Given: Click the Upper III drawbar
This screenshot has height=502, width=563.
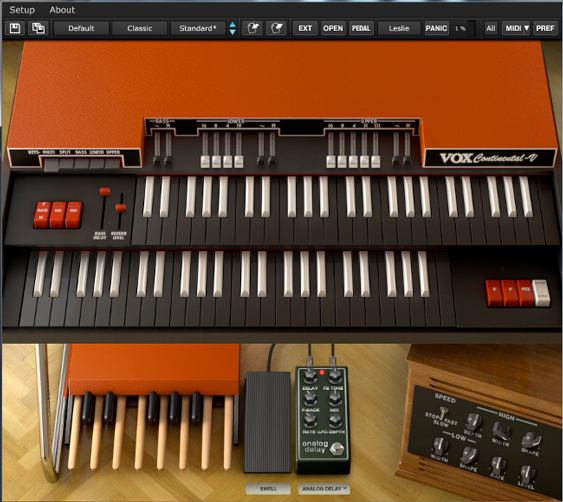Looking at the screenshot, I should point(376,162).
